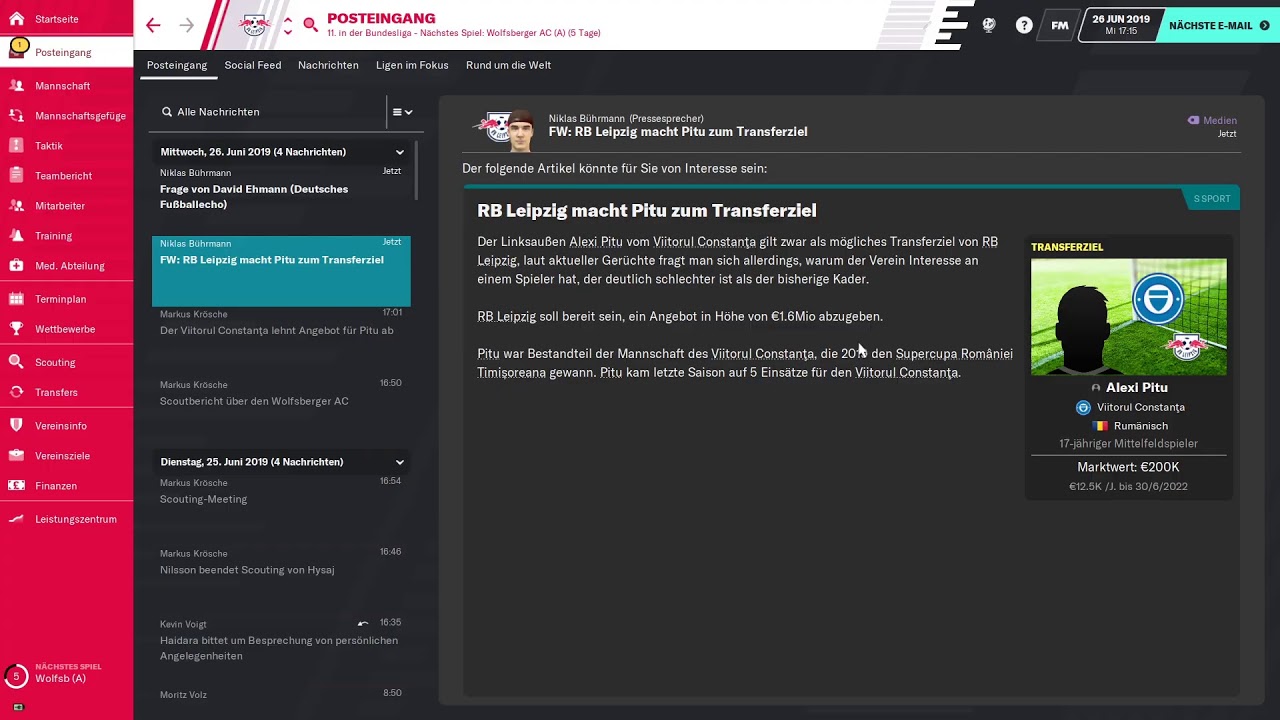Click Supercupa României link in article

(x=954, y=354)
